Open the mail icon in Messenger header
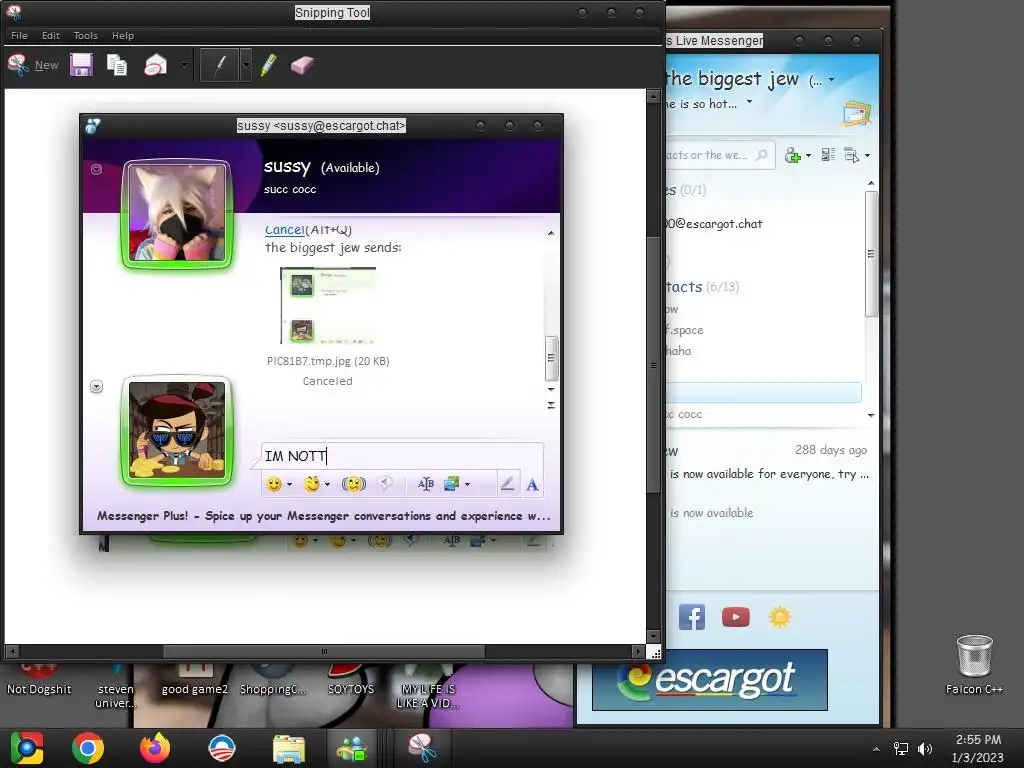1024x768 pixels. [857, 113]
